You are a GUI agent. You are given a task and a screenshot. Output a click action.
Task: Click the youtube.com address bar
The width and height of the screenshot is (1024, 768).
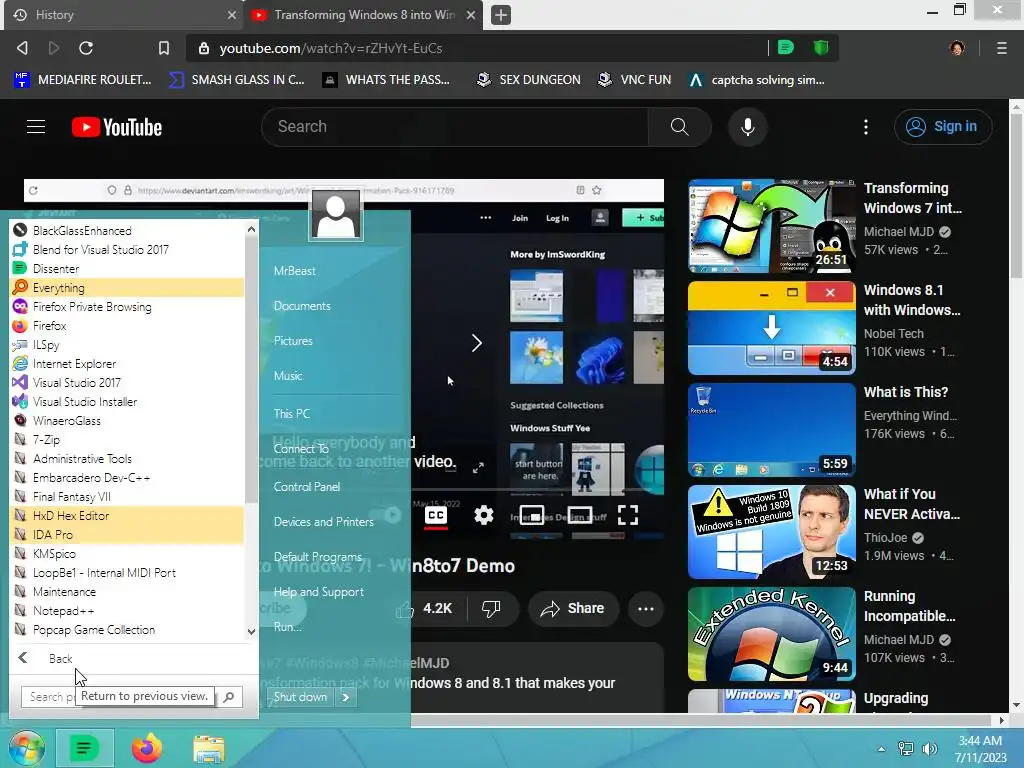coord(477,48)
